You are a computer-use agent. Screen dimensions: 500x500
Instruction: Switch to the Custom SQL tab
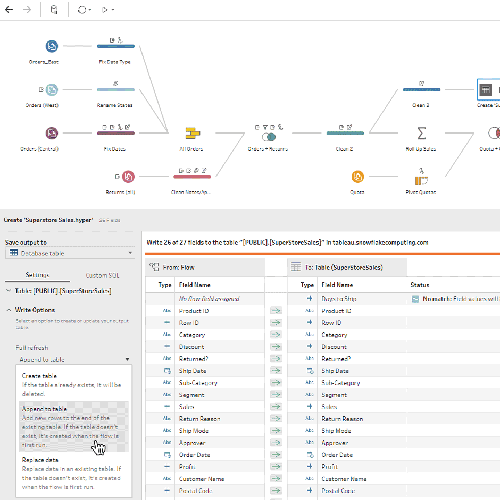102,275
